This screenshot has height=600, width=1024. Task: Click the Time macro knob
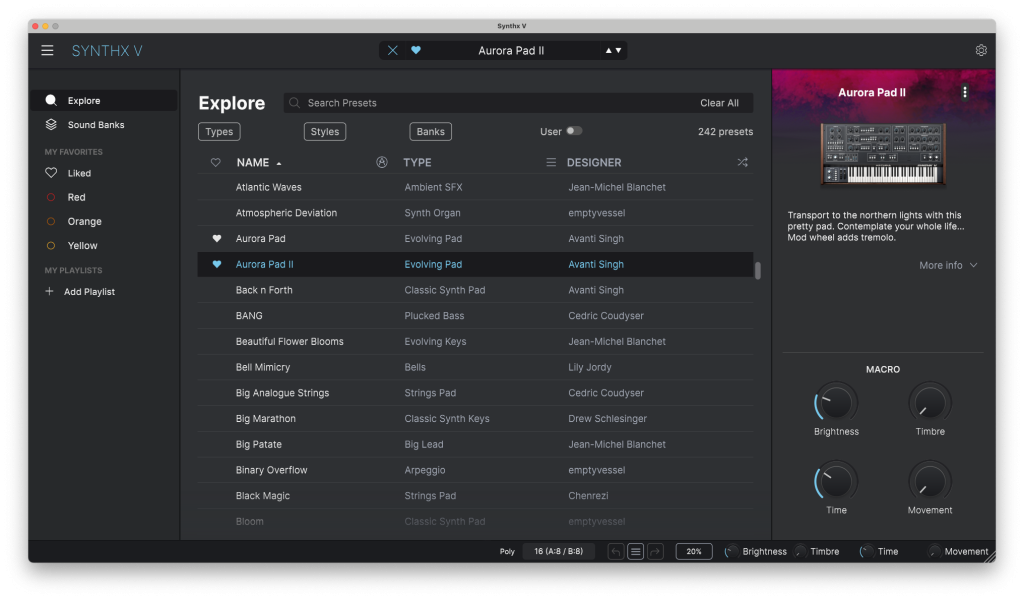point(836,481)
